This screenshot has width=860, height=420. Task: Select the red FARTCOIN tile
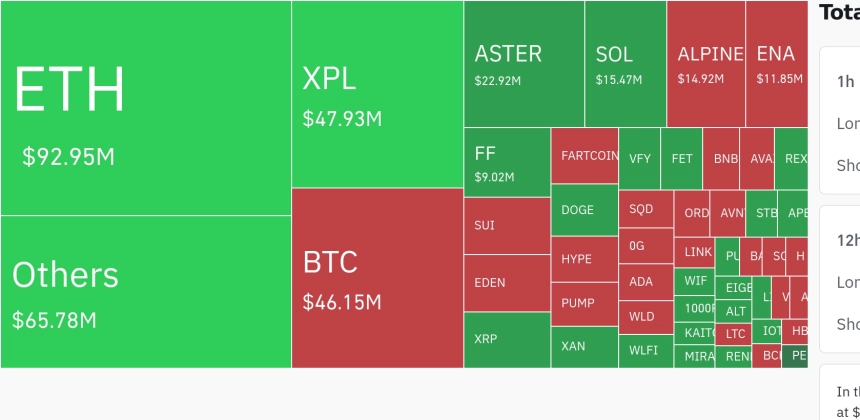(585, 156)
